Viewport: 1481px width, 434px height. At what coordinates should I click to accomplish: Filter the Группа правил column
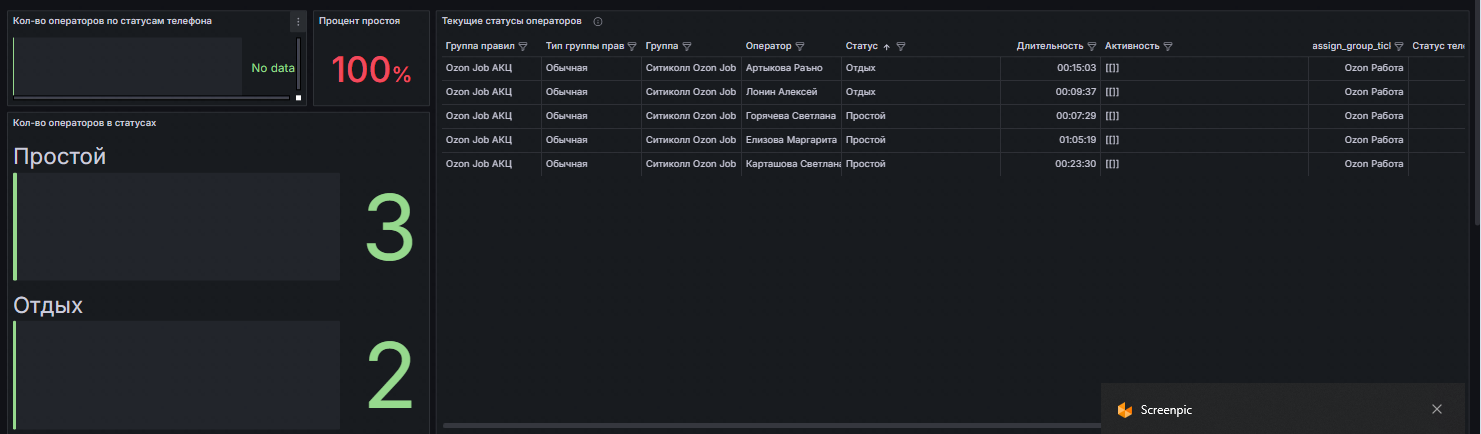click(x=523, y=46)
